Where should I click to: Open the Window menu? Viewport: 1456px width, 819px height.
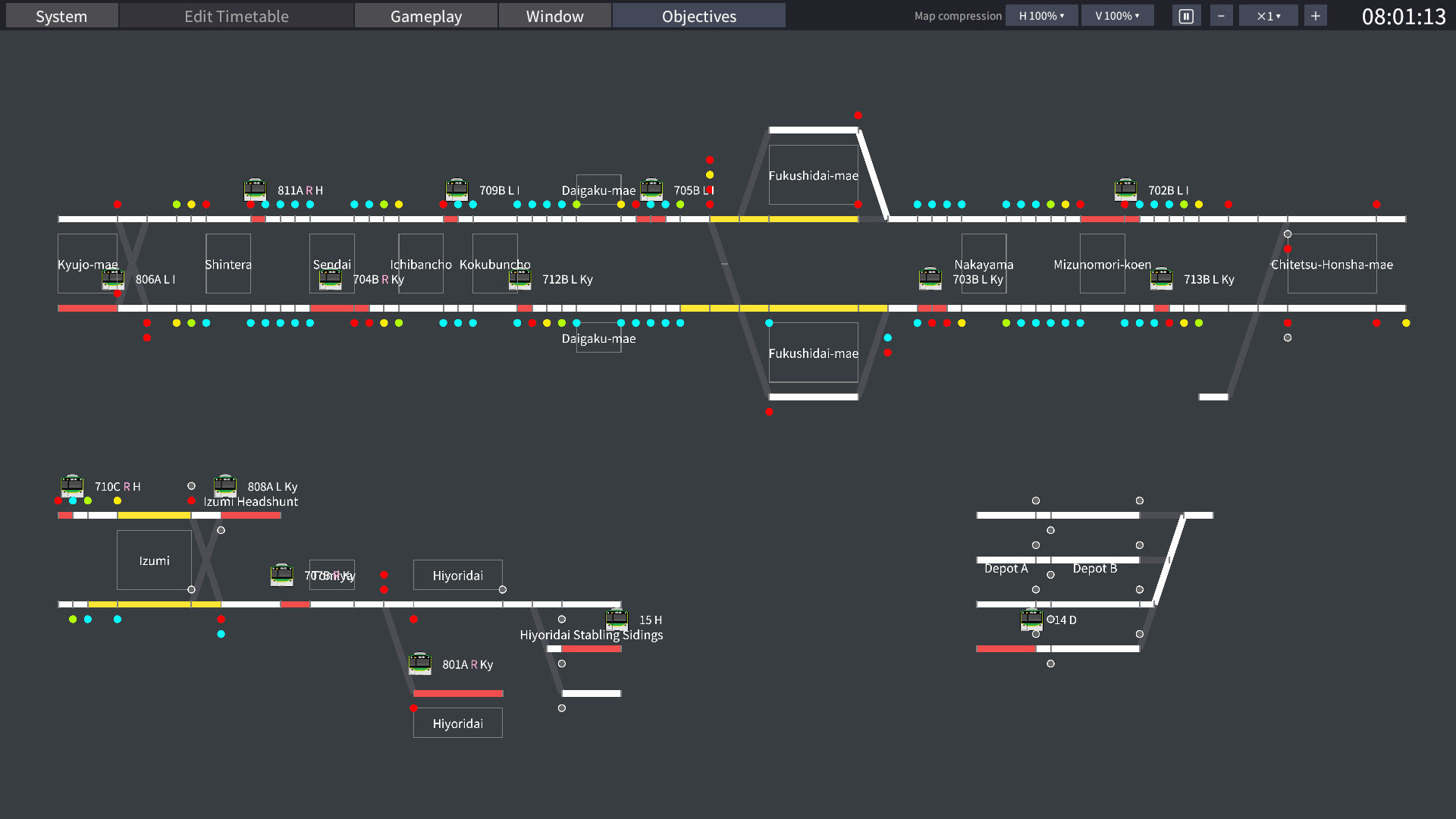click(x=555, y=16)
